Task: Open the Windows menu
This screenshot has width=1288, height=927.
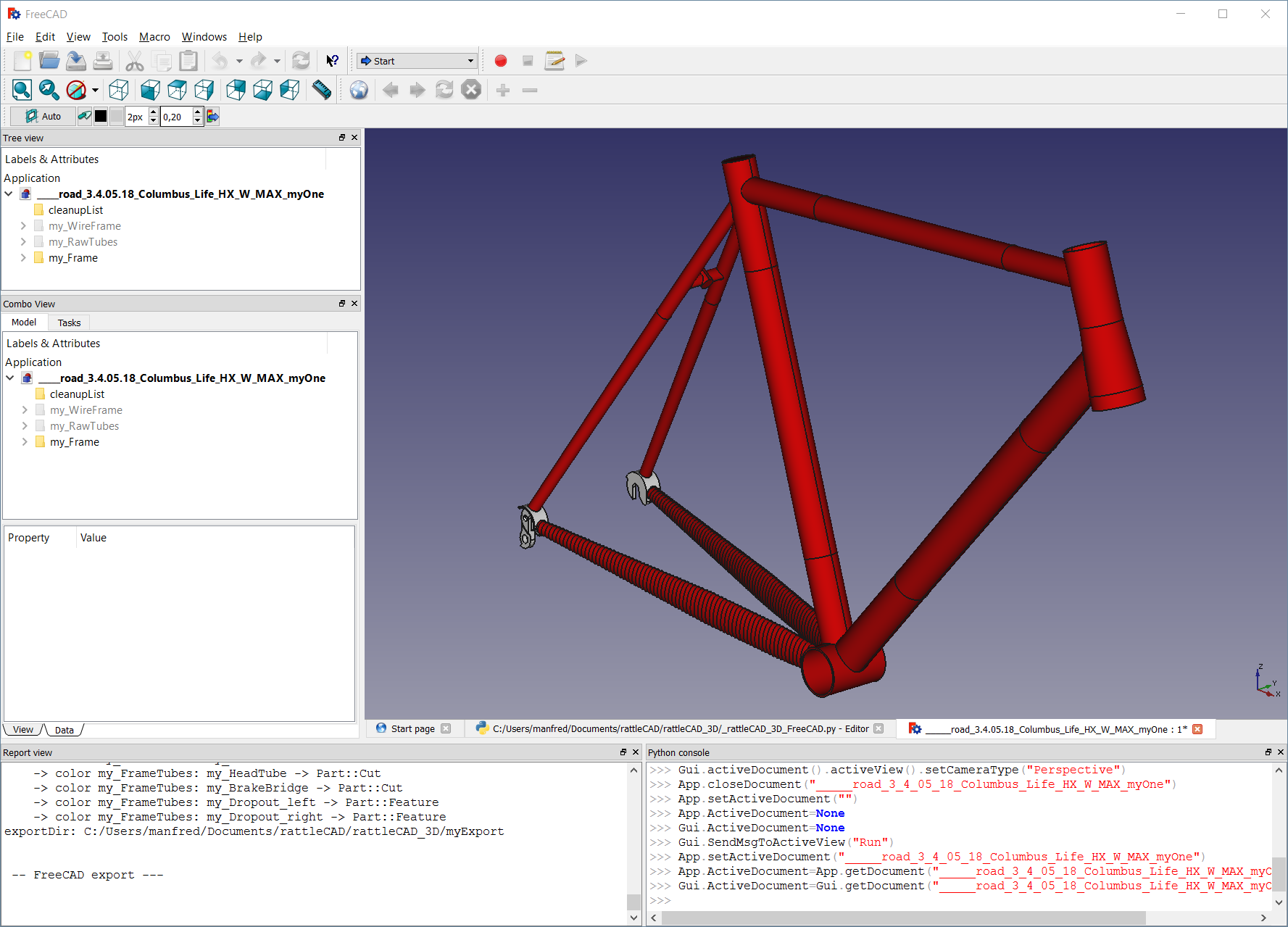Action: (x=204, y=37)
